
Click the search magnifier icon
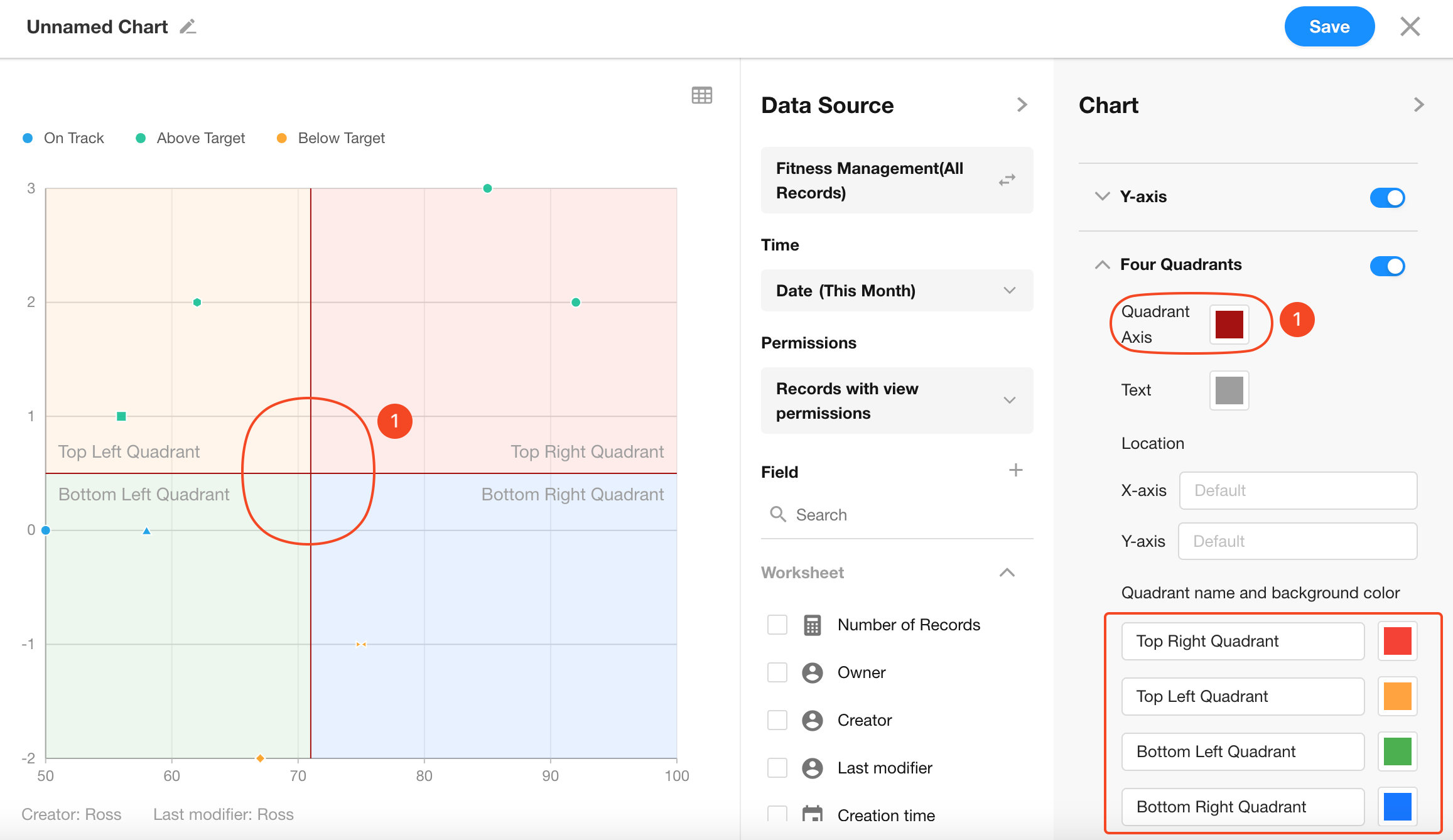click(x=778, y=514)
